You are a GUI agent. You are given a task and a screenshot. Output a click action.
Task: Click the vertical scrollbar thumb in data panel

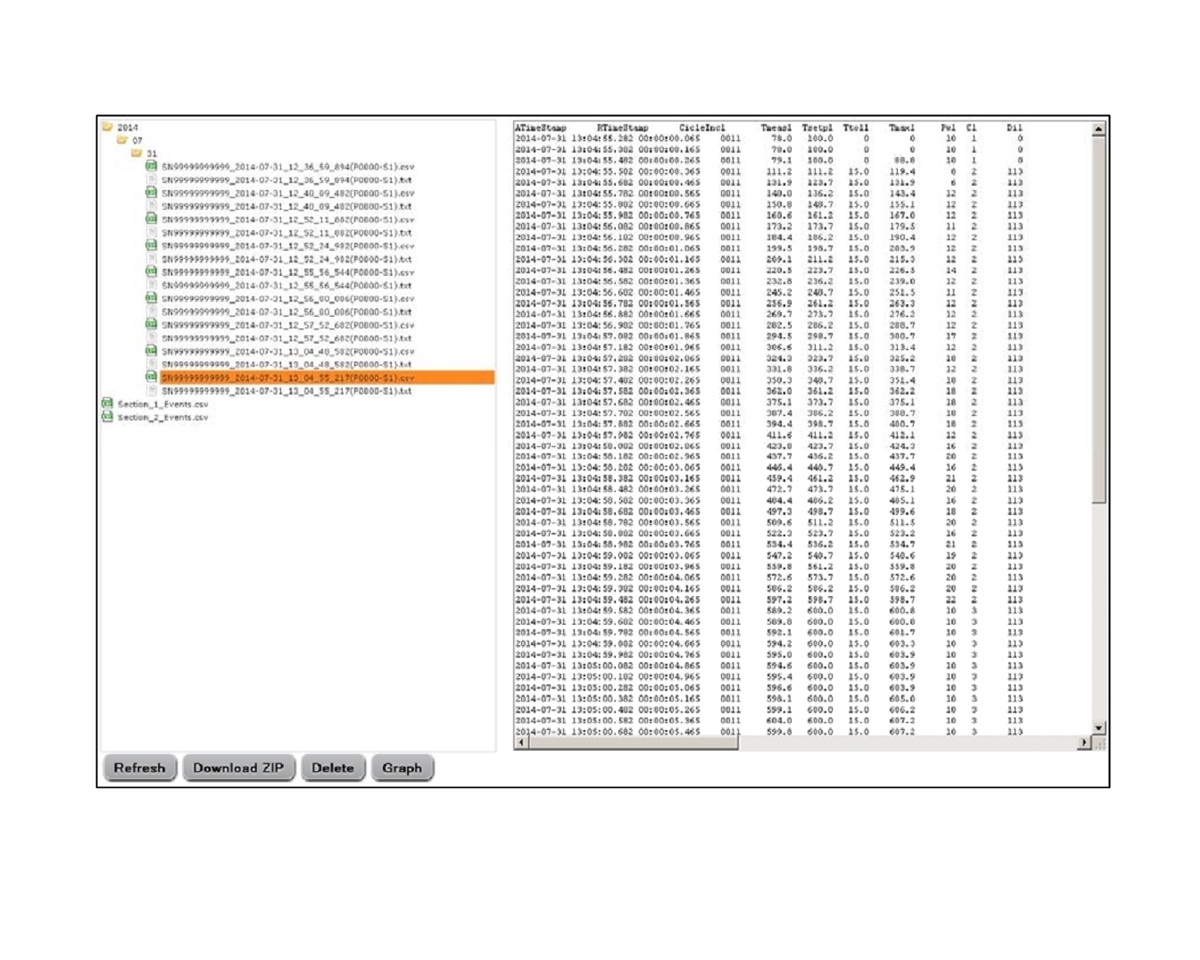point(1100,318)
